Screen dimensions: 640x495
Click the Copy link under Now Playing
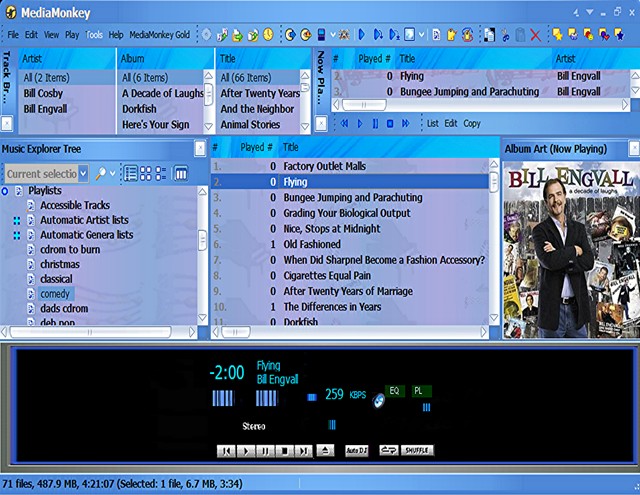(472, 123)
